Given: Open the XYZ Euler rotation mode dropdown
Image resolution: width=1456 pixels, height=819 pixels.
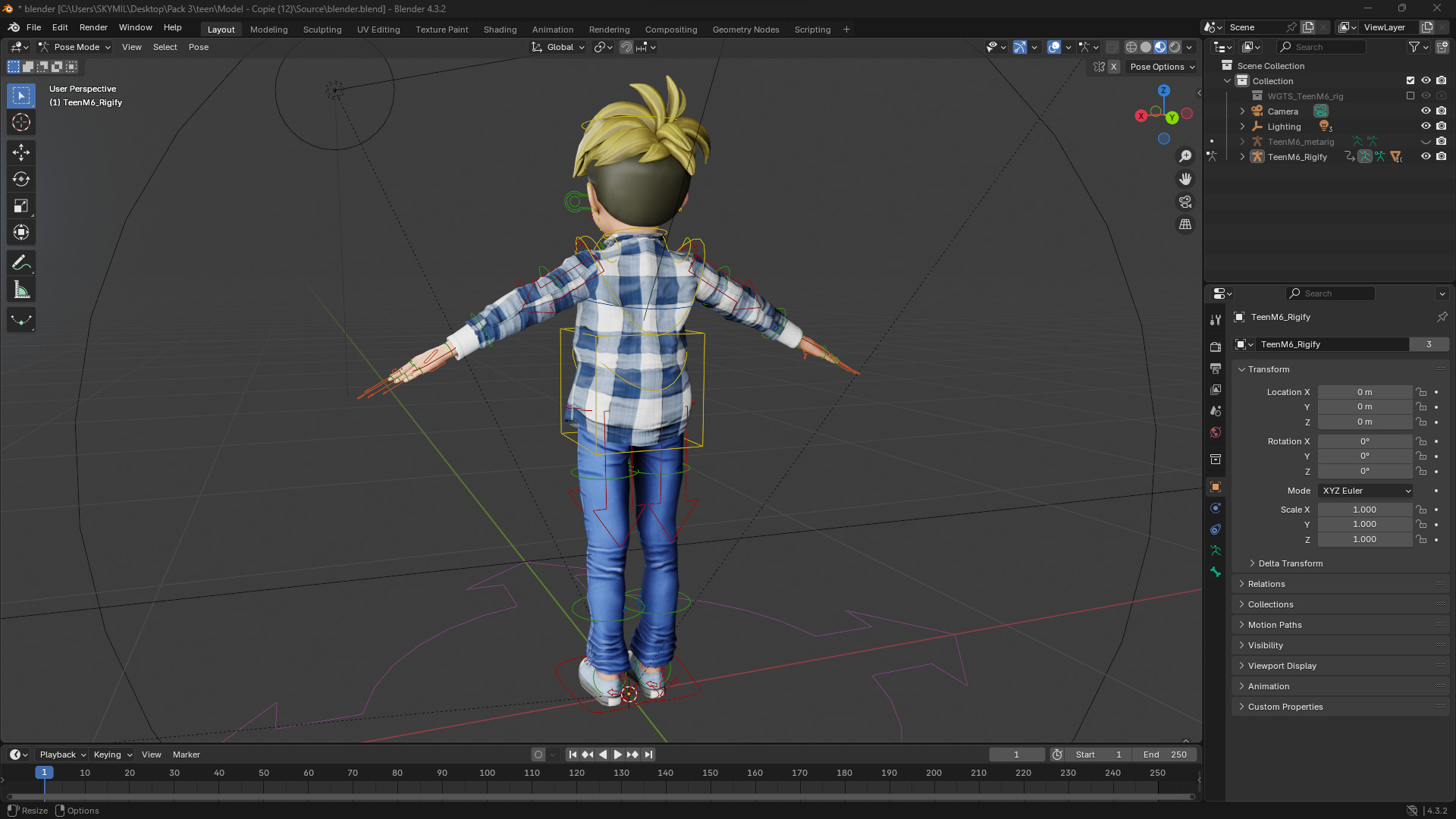Looking at the screenshot, I should [x=1365, y=491].
